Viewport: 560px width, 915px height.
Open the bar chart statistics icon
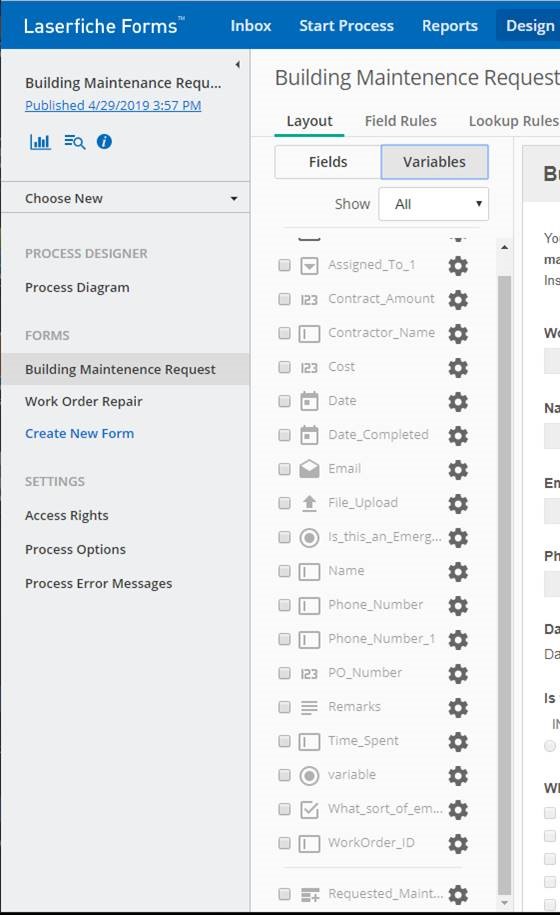(40, 141)
